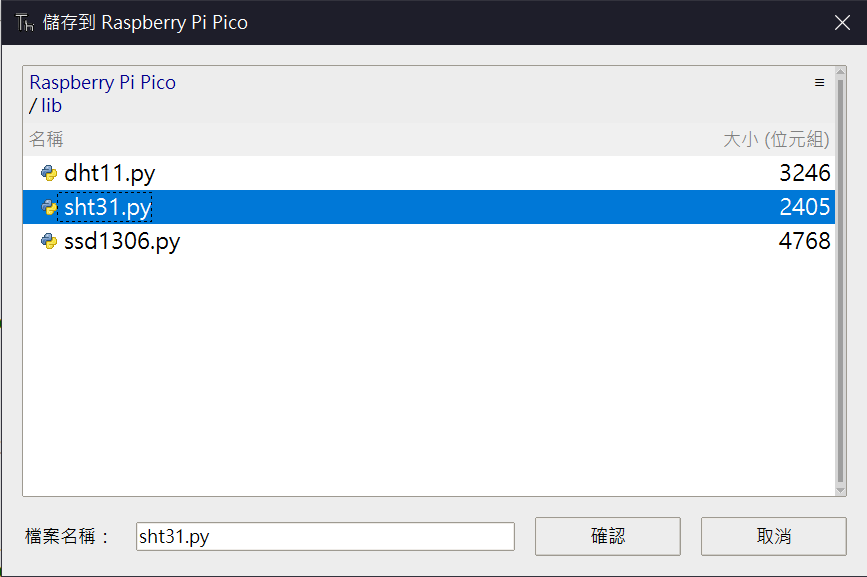
Task: Select the sht31.py file
Action: pyautogui.click(x=429, y=207)
